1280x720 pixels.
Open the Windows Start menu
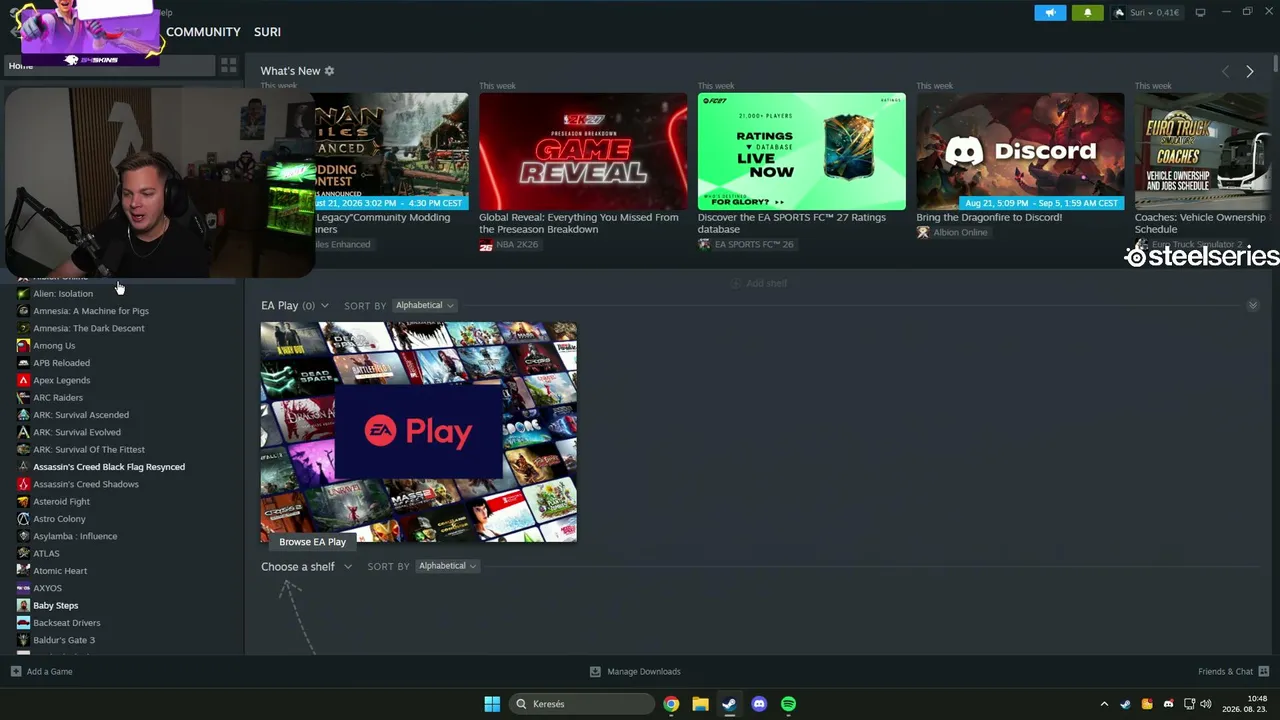pyautogui.click(x=492, y=704)
